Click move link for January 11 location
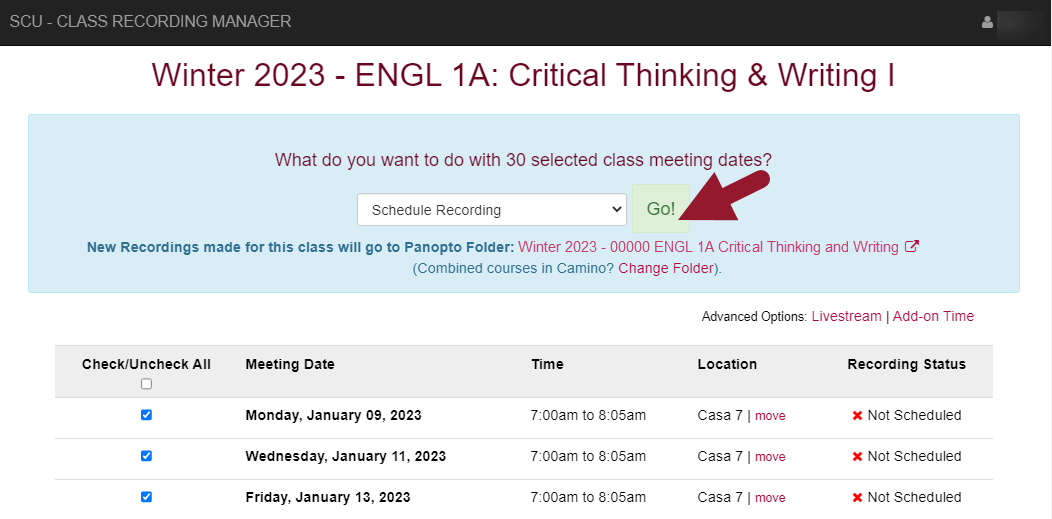Screen dimensions: 1052x519 770,457
